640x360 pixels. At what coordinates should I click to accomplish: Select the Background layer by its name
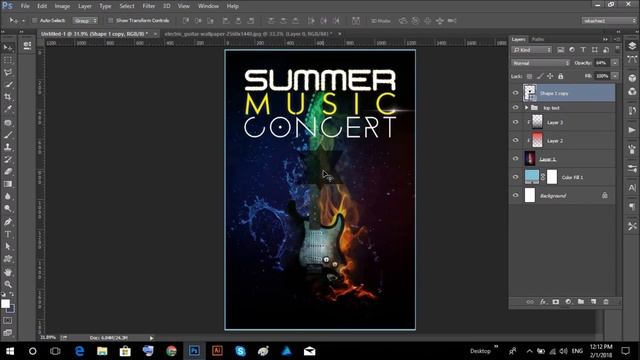pos(553,196)
